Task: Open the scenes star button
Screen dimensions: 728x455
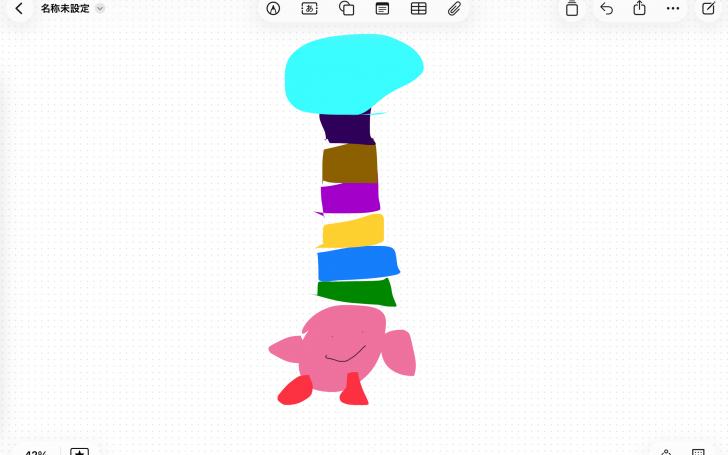Action: (79, 452)
